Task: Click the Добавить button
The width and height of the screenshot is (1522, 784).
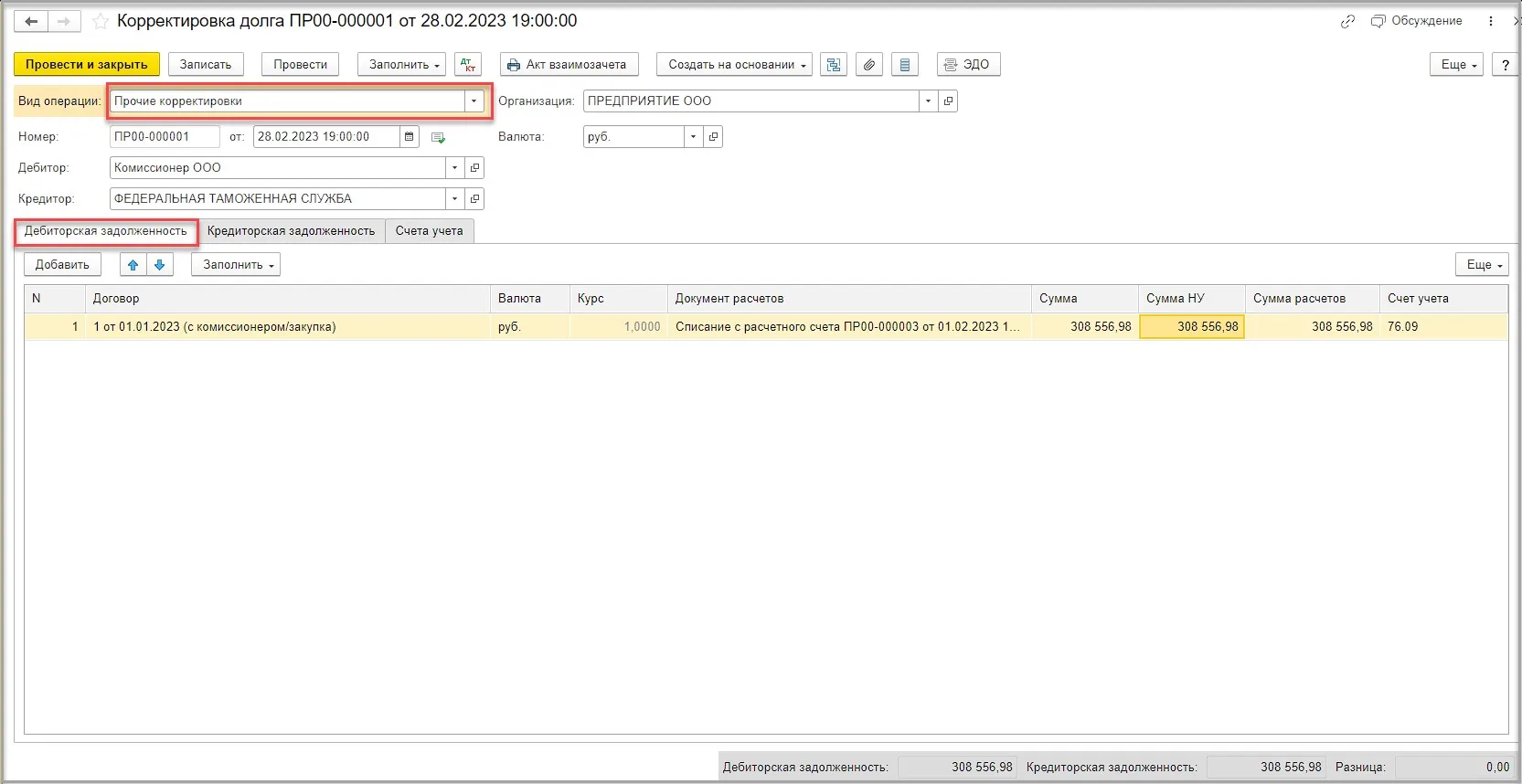Action: (x=62, y=265)
